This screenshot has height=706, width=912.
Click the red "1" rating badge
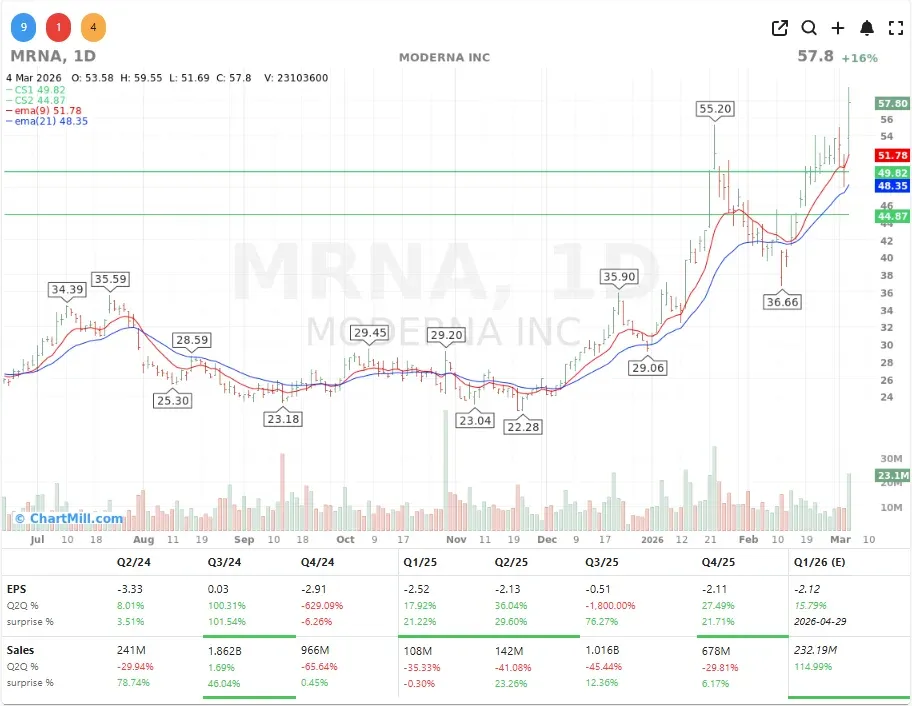(58, 27)
